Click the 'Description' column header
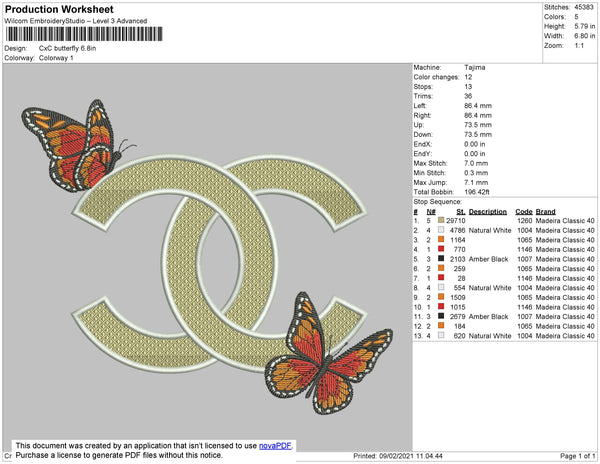 coord(488,212)
